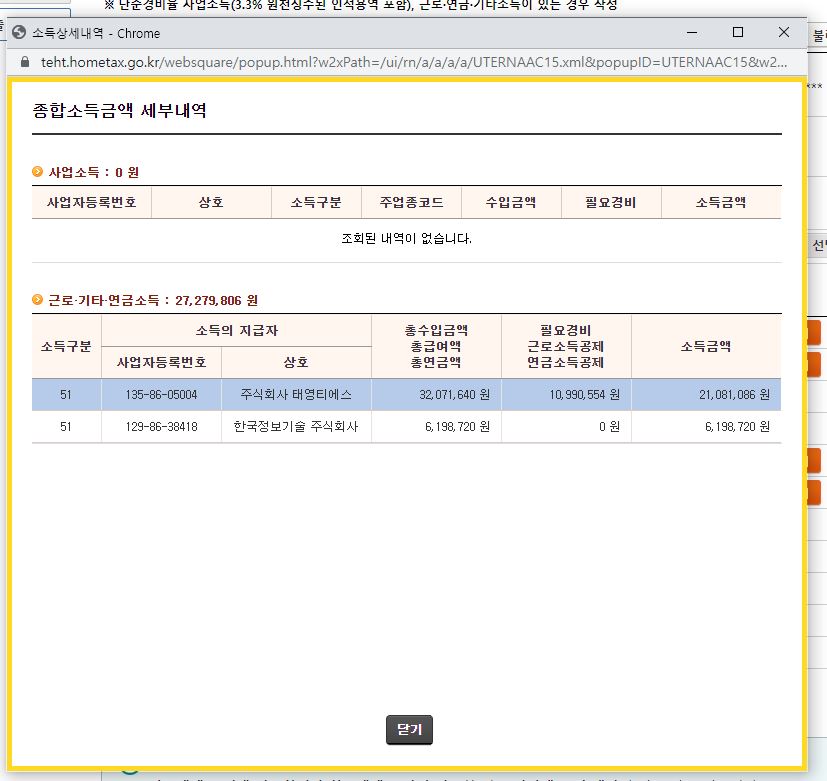
Task: Click the orange bullet beside 근로·기타·연금소득
Action: click(38, 300)
